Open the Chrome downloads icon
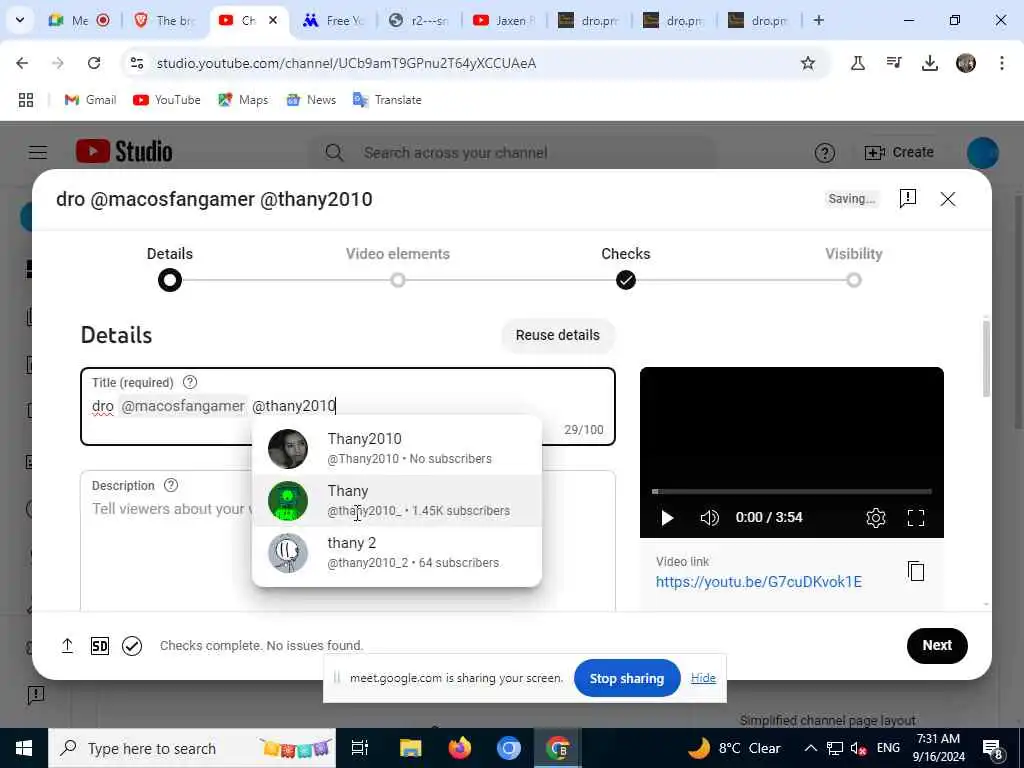This screenshot has height=768, width=1024. click(930, 63)
